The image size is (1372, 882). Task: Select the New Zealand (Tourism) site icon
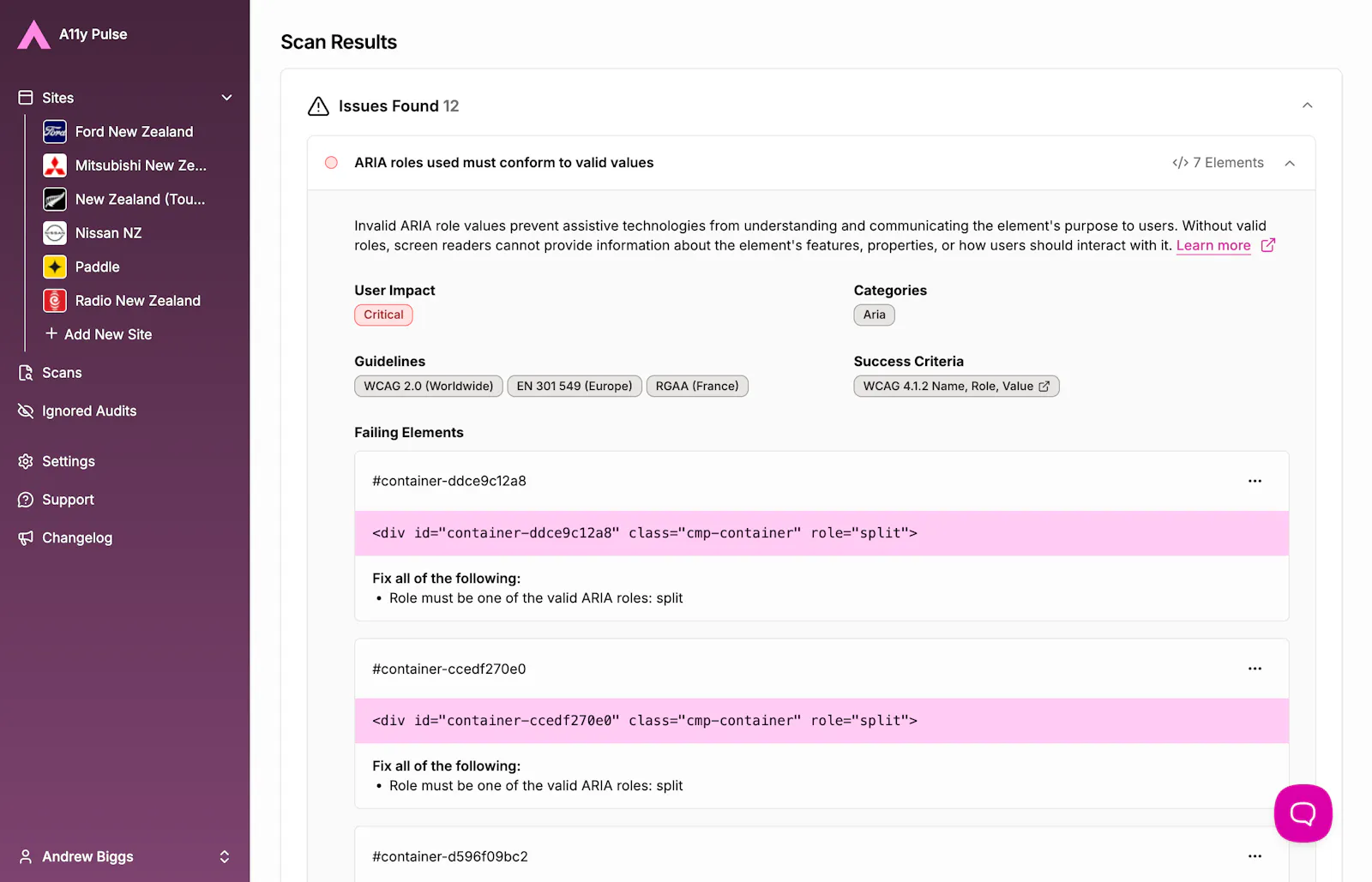[55, 199]
